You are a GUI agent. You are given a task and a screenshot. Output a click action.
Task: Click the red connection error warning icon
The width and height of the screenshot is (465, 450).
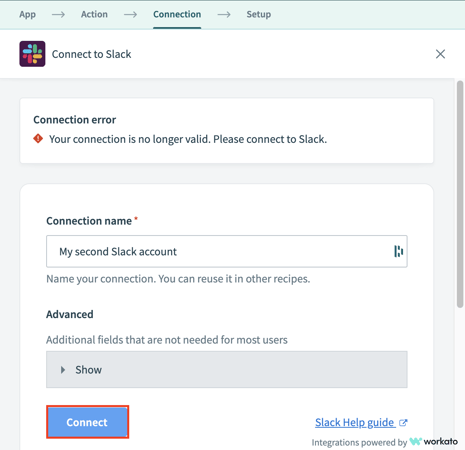pos(38,139)
